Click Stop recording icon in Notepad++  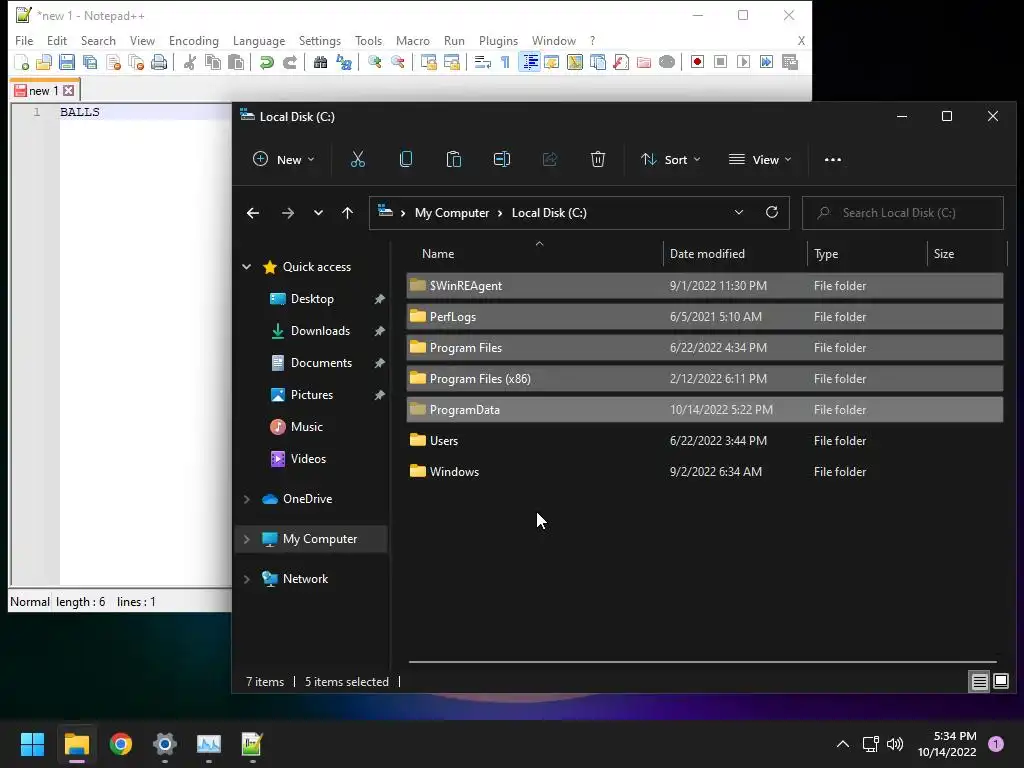click(720, 62)
